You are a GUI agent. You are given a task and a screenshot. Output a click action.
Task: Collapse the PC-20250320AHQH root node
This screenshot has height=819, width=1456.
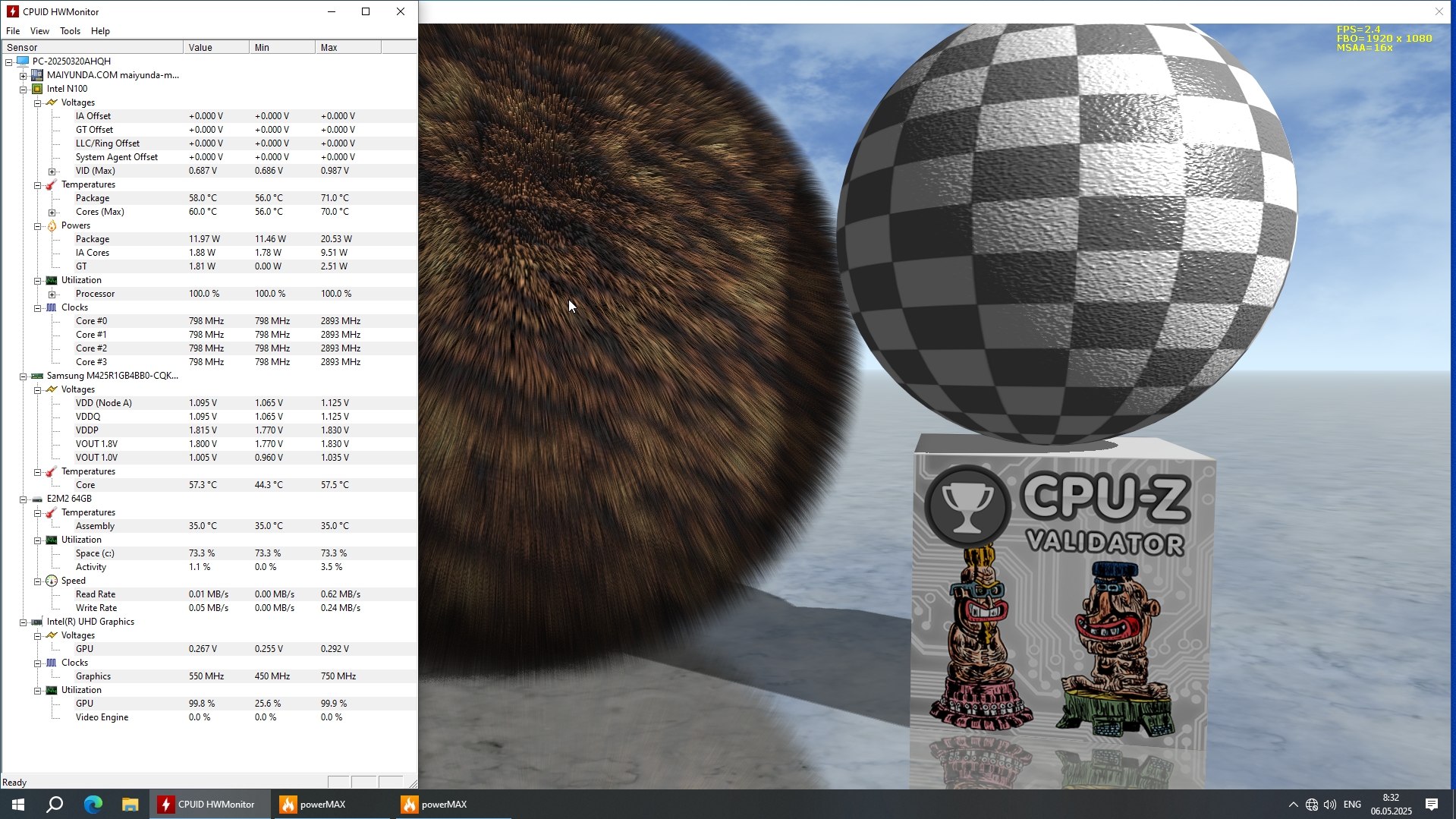9,62
